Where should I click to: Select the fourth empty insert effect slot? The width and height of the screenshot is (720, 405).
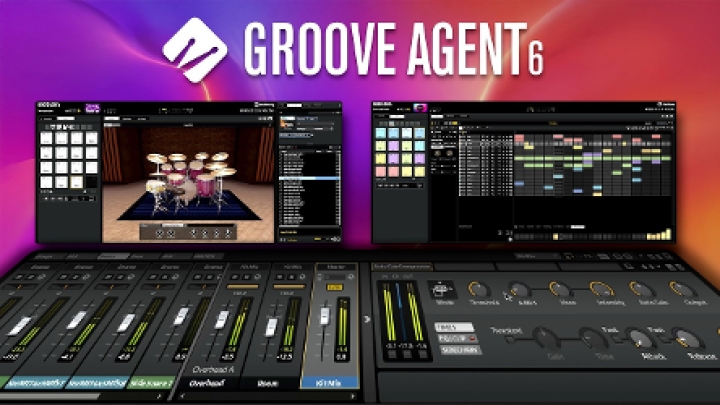coord(589,266)
